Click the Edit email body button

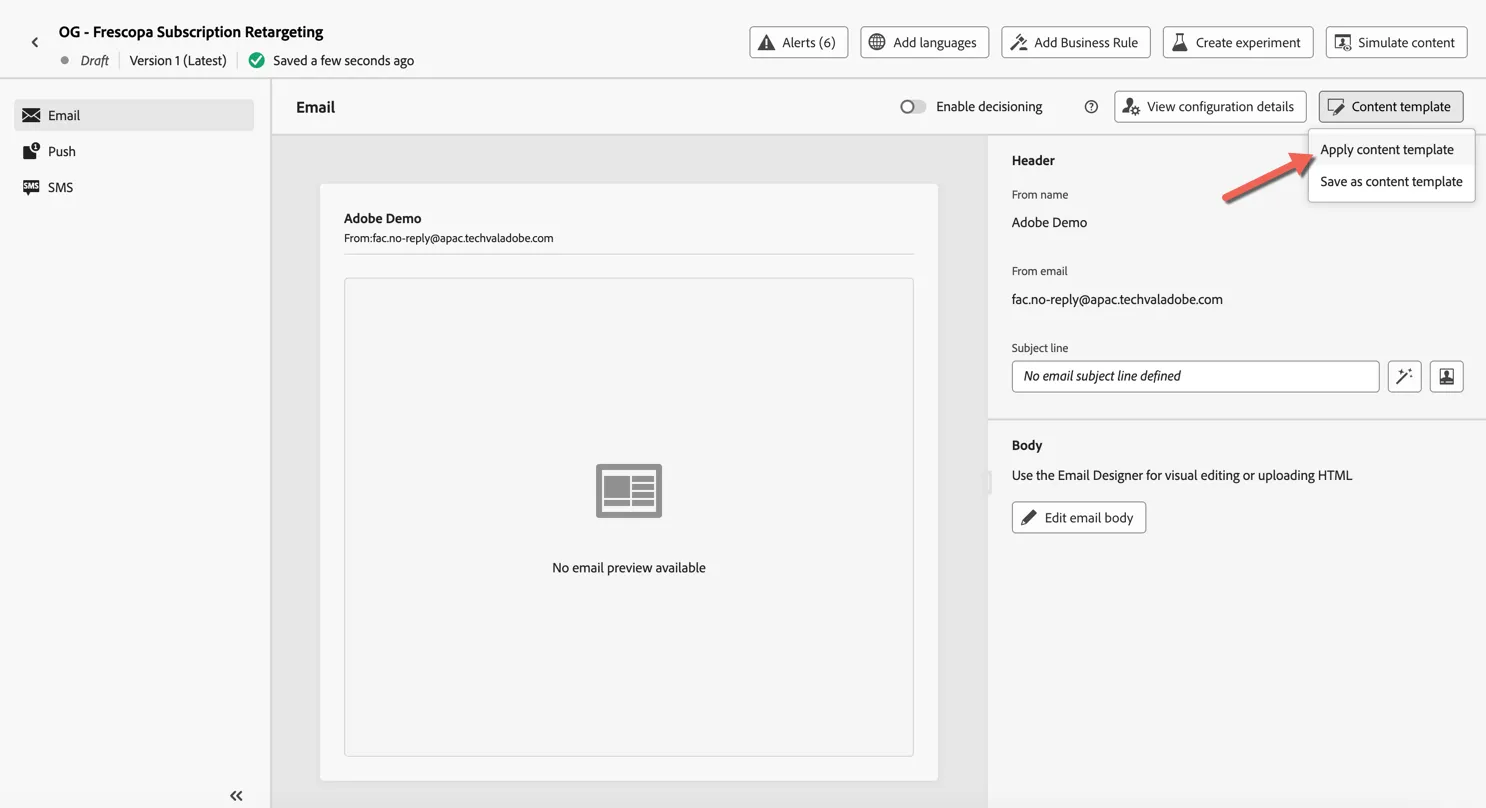[1078, 517]
